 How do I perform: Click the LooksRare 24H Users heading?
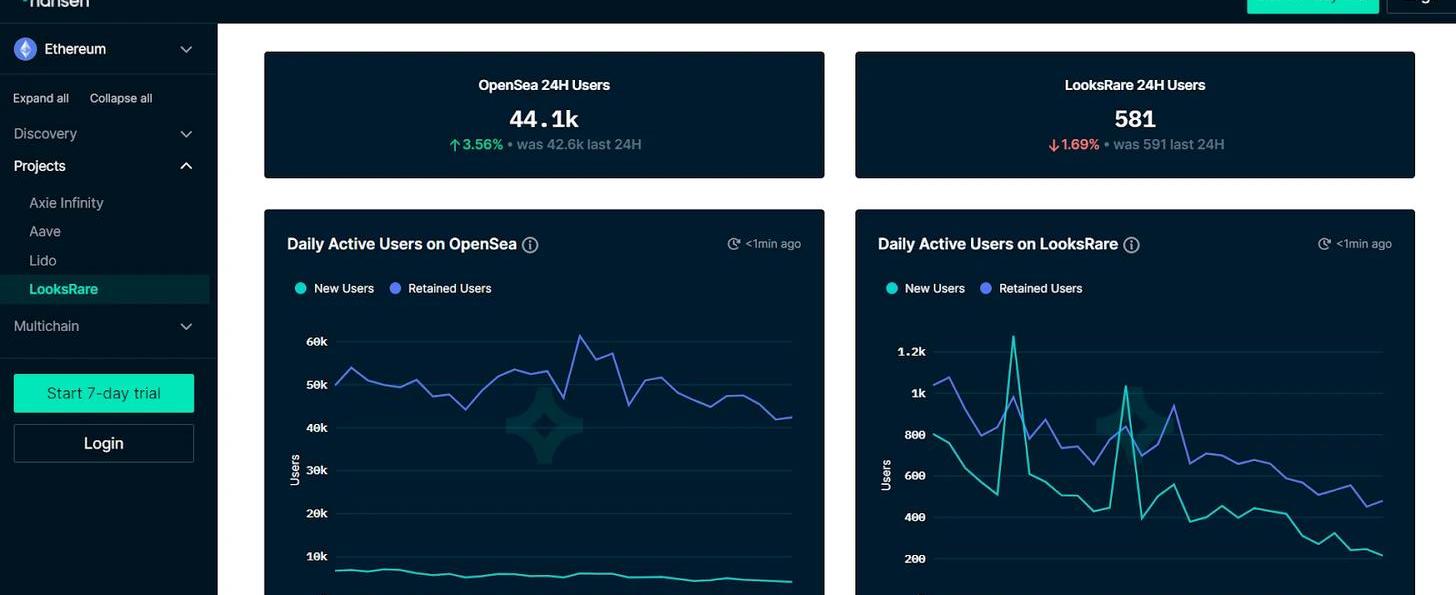1135,85
